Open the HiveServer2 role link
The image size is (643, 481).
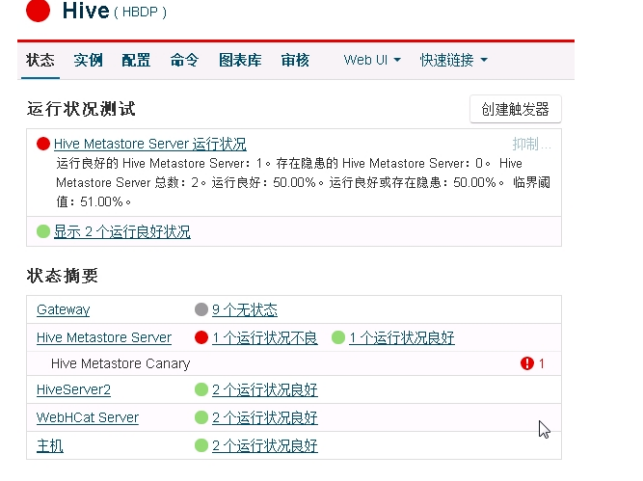[73, 390]
